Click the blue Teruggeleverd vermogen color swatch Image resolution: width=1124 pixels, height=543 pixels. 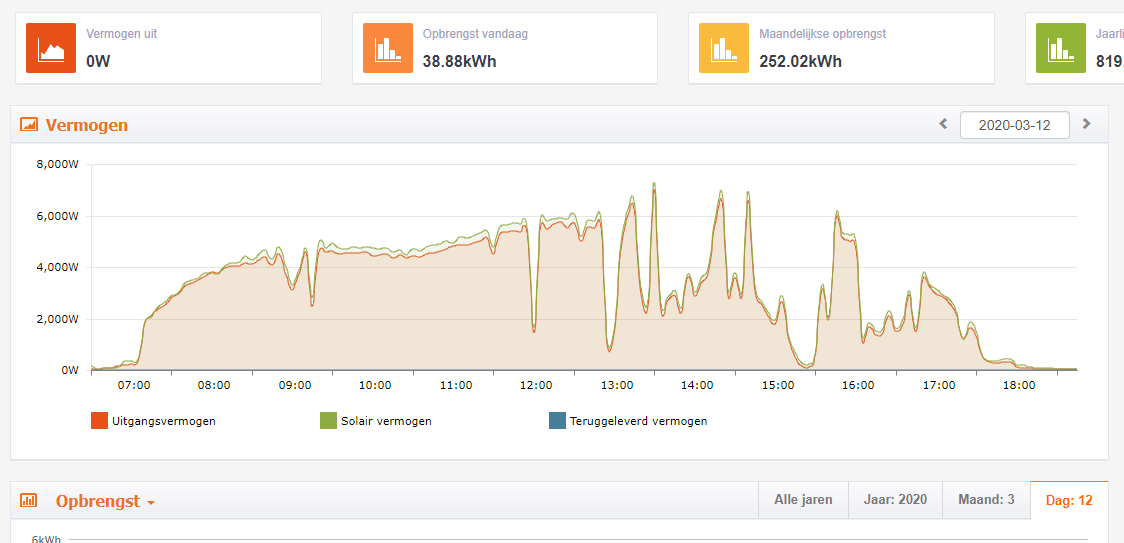click(x=557, y=421)
